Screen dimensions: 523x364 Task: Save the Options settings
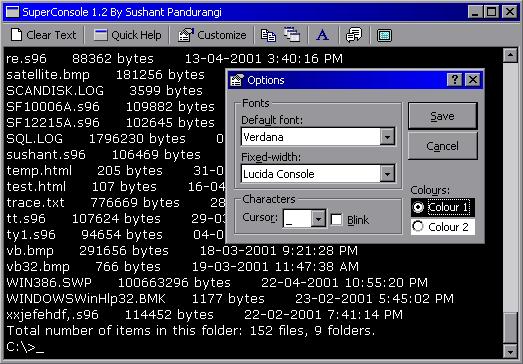(443, 116)
